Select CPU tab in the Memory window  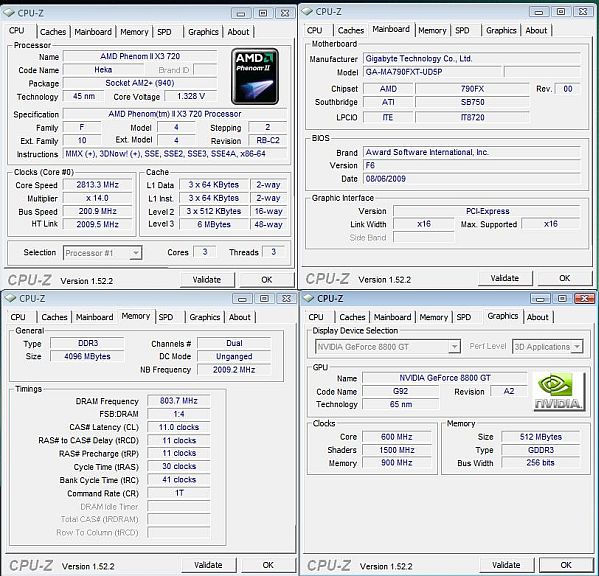pos(18,317)
